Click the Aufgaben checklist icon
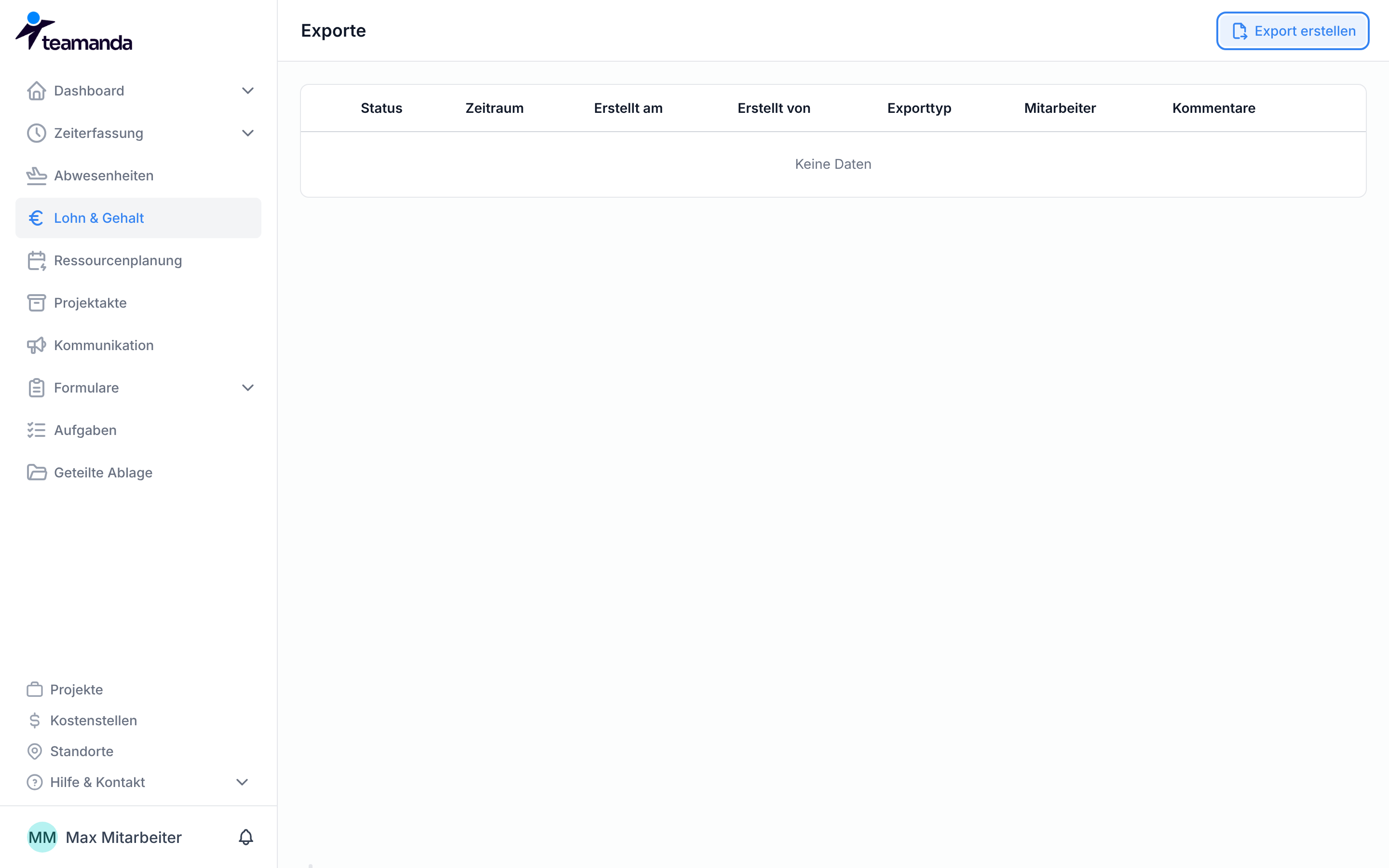 [36, 431]
